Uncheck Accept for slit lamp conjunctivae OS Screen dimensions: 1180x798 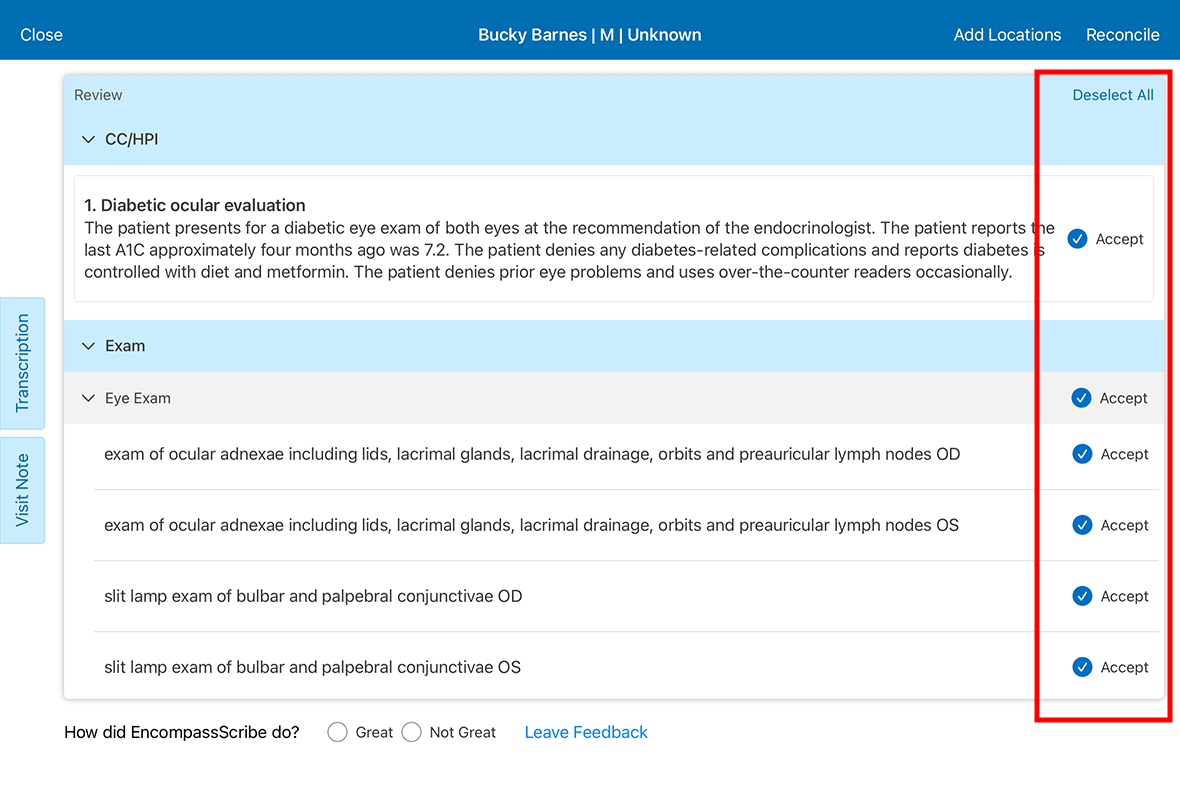coord(1082,667)
